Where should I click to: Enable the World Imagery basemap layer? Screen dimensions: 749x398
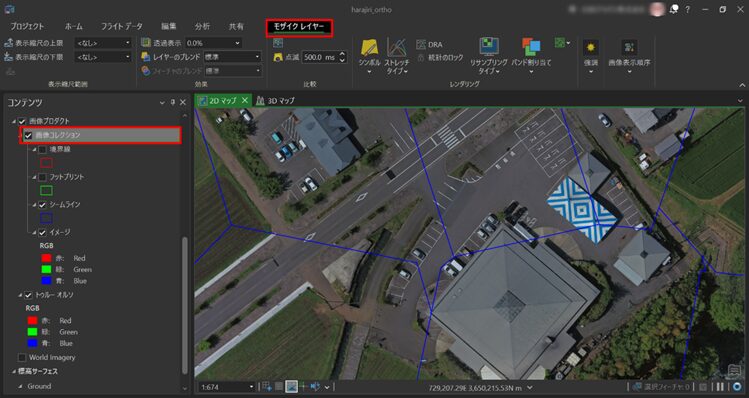22,357
